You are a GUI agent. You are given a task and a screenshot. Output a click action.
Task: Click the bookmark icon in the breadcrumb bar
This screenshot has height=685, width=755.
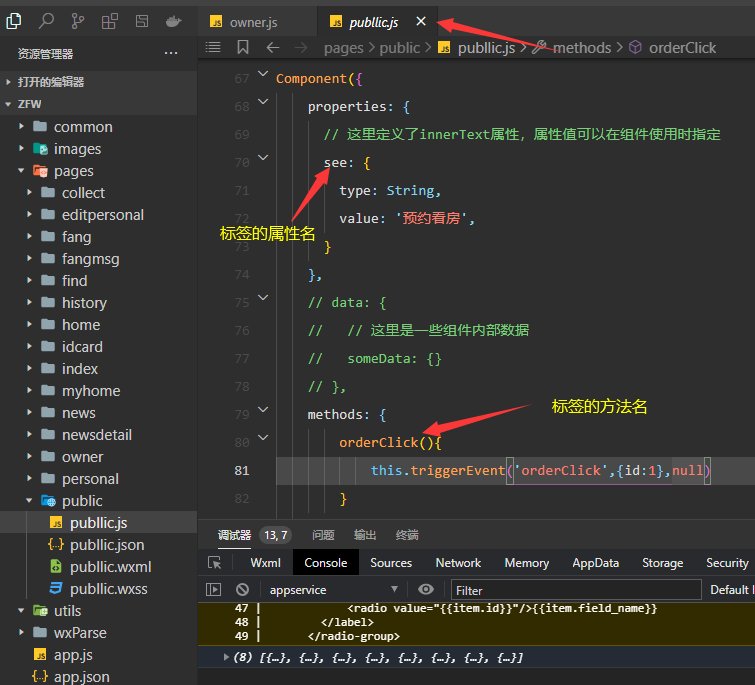coord(243,47)
